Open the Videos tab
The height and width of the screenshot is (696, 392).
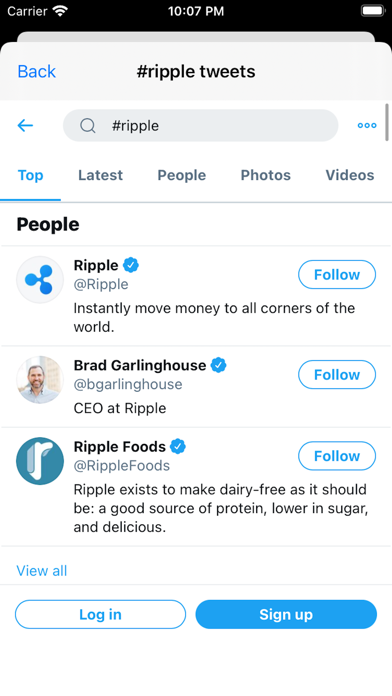tap(350, 175)
